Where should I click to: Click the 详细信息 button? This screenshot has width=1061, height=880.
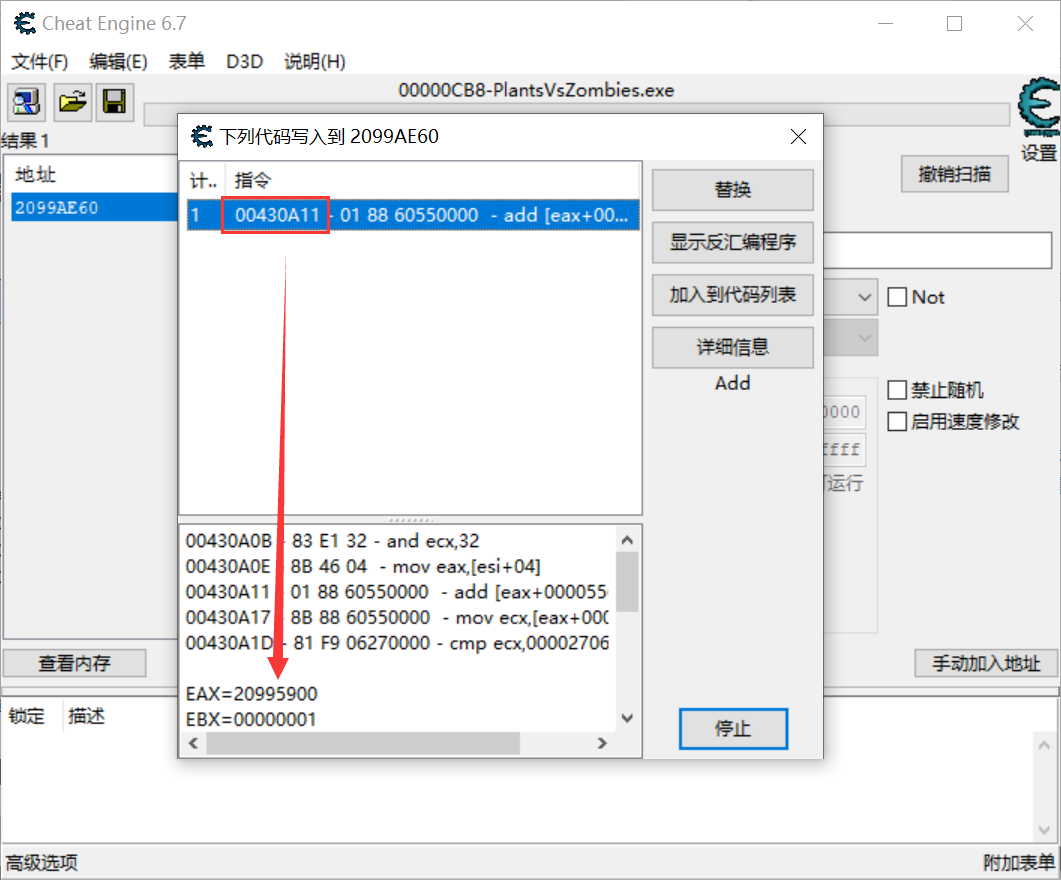[733, 348]
